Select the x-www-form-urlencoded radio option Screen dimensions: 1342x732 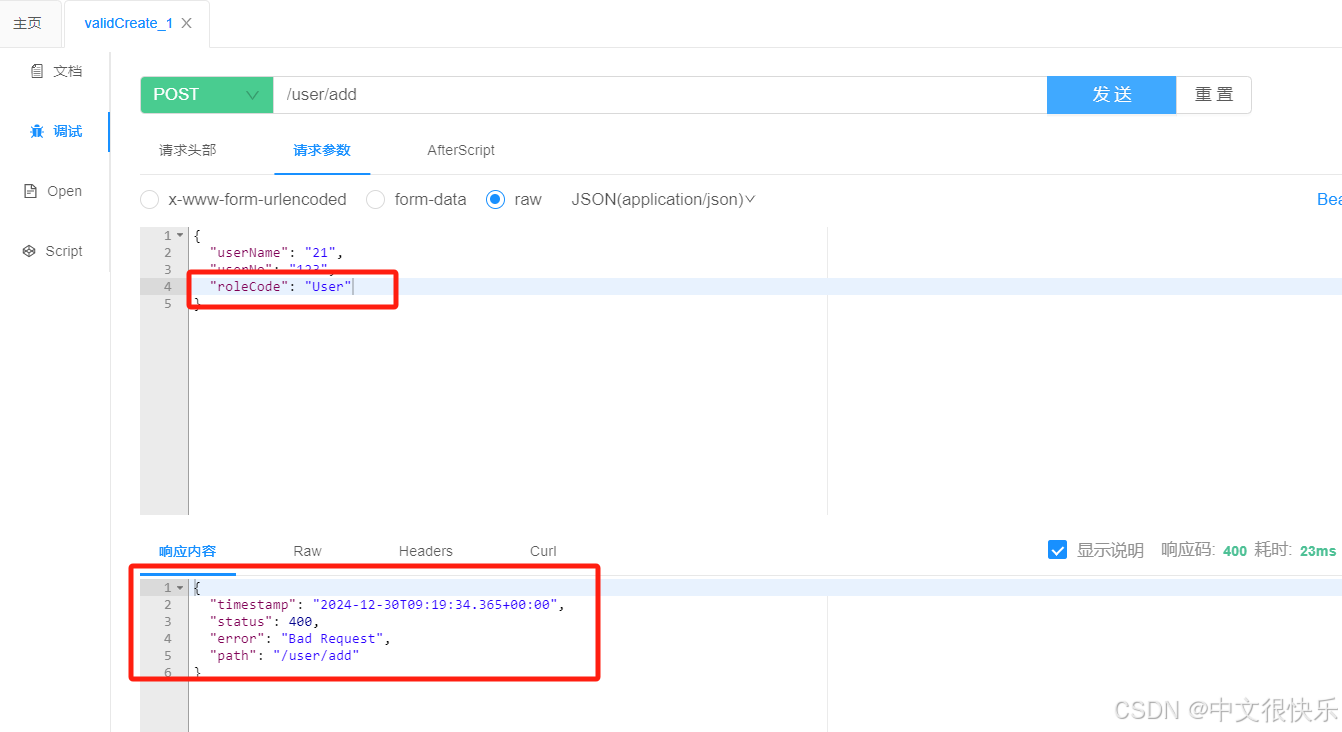[x=150, y=200]
